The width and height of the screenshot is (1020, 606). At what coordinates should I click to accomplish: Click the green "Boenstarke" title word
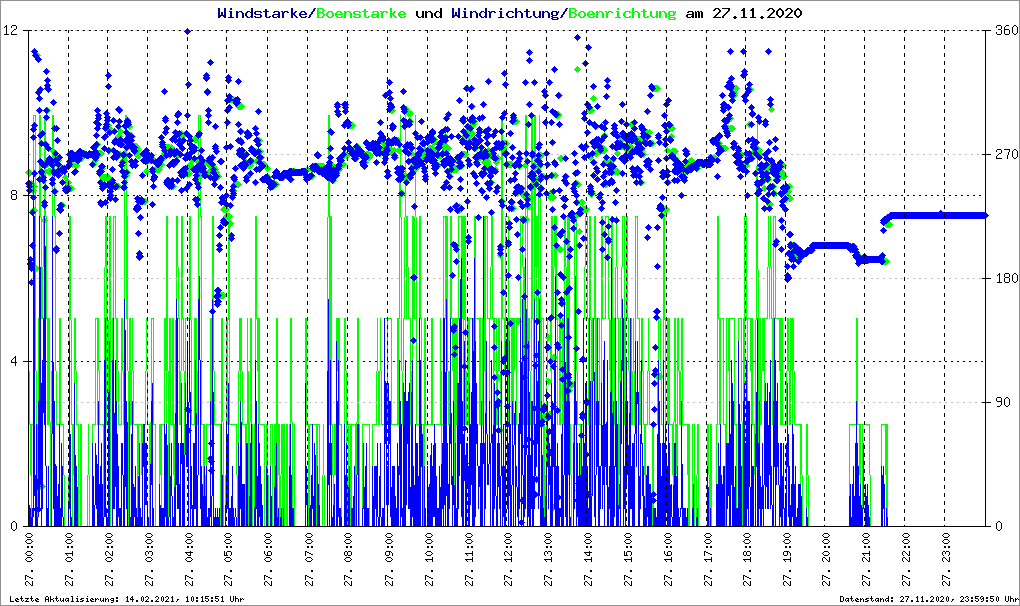(x=361, y=14)
